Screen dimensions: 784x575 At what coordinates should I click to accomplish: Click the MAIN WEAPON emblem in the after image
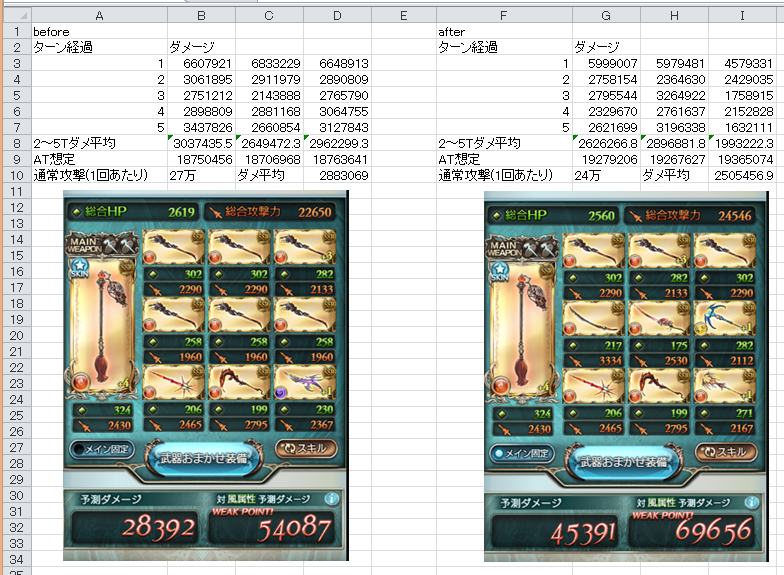pyautogui.click(x=522, y=248)
